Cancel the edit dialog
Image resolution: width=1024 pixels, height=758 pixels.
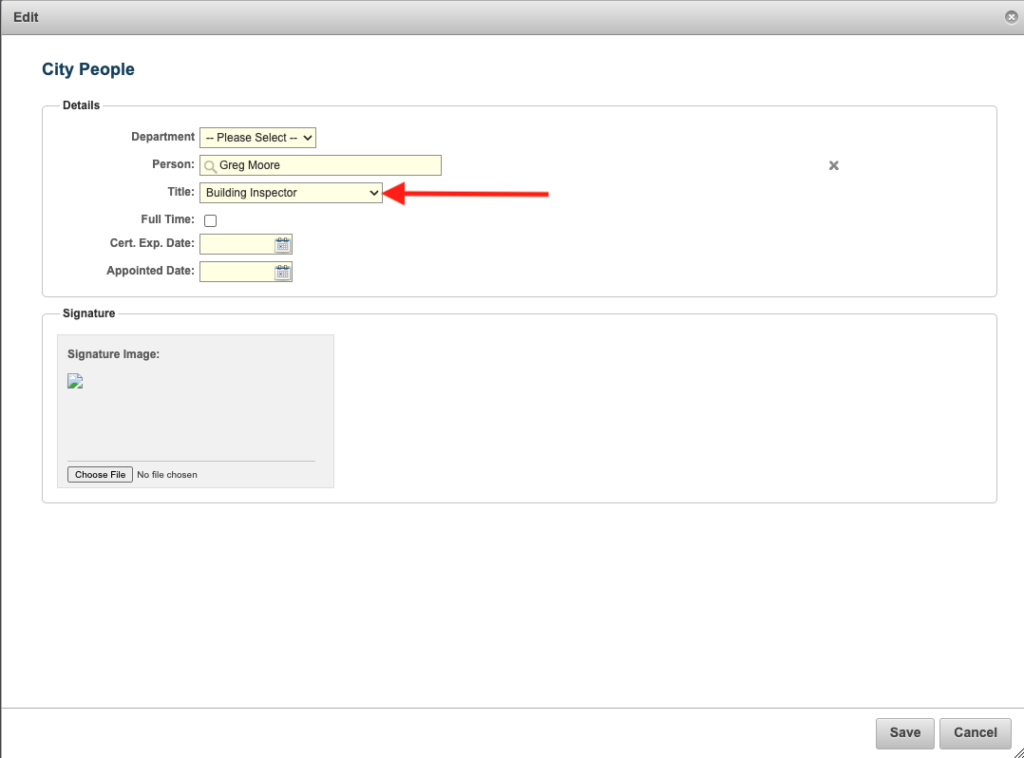click(975, 733)
